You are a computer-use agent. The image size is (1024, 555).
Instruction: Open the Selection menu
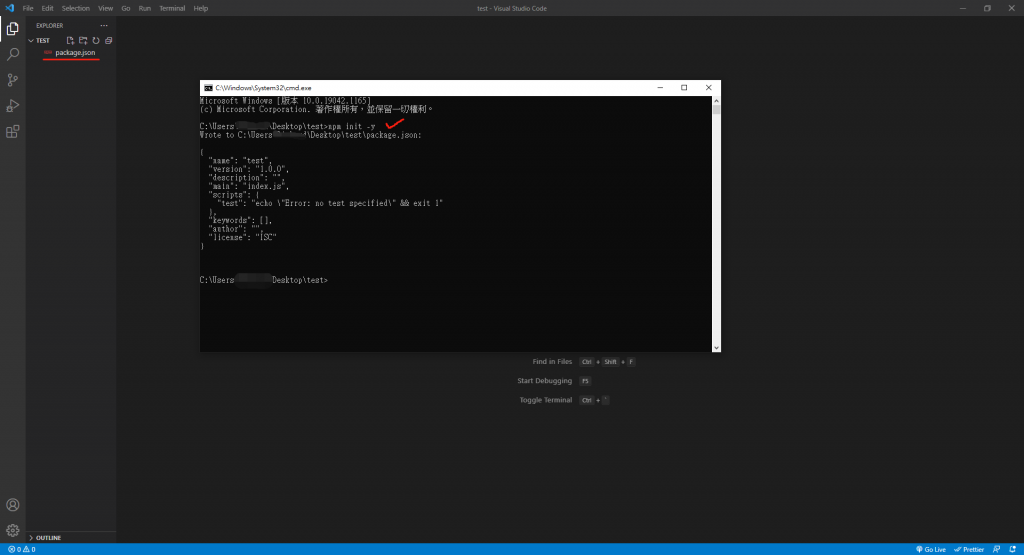[x=76, y=8]
